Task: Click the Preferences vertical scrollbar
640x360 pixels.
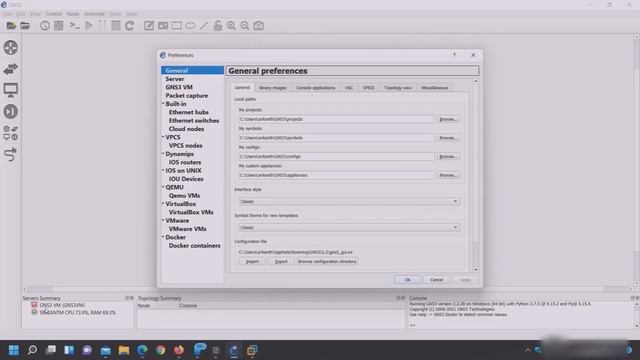Action: pyautogui.click(x=476, y=176)
